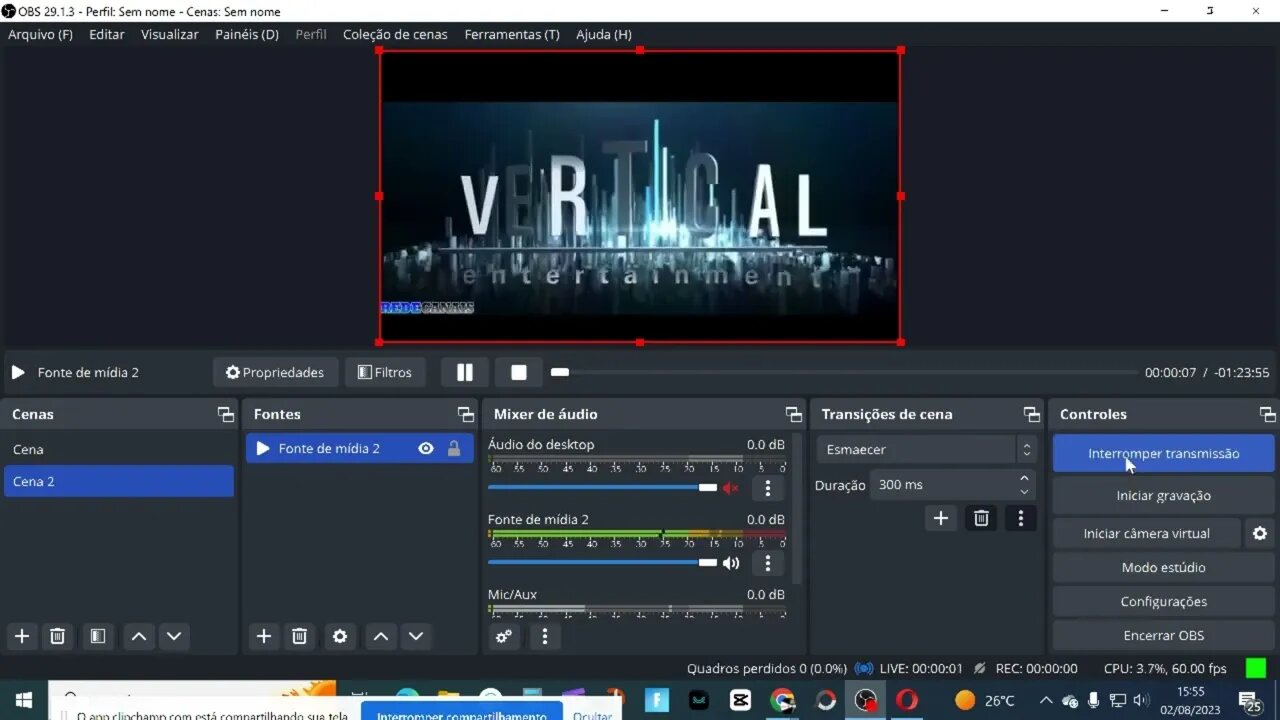Open Chrome from taskbar

pos(783,700)
